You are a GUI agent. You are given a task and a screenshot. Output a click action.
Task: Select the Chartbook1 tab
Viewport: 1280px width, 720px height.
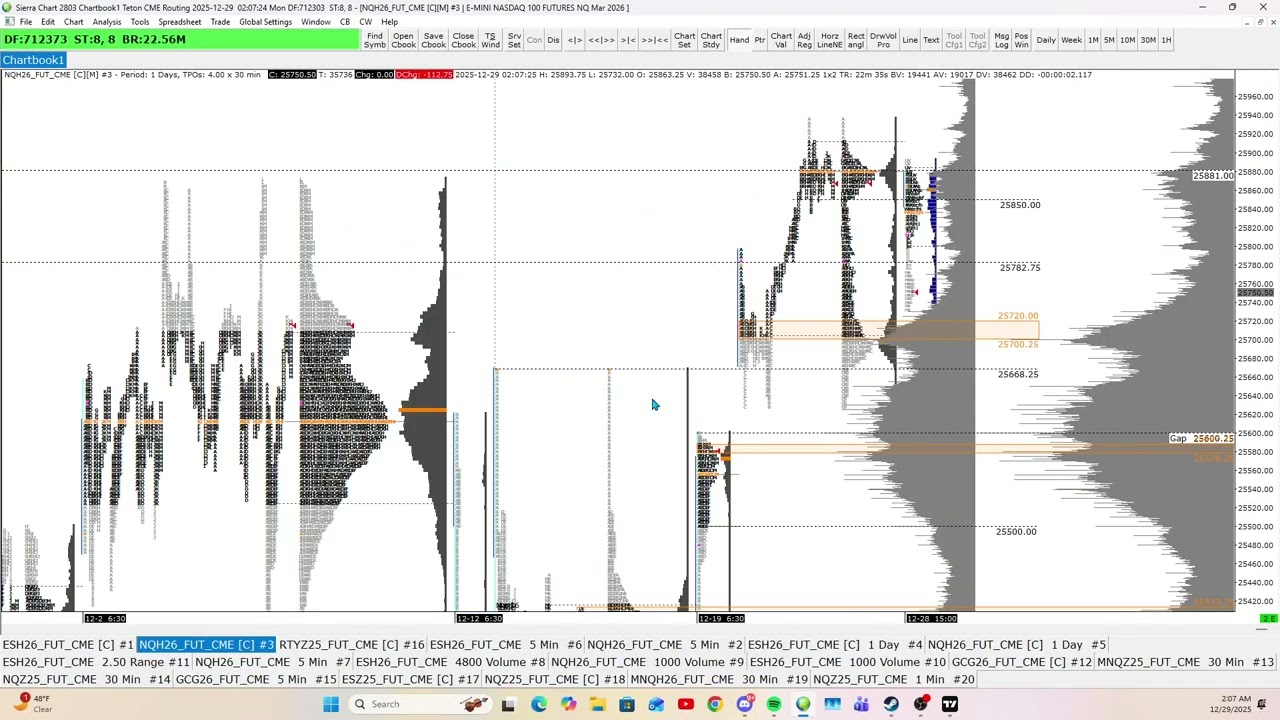pyautogui.click(x=33, y=60)
